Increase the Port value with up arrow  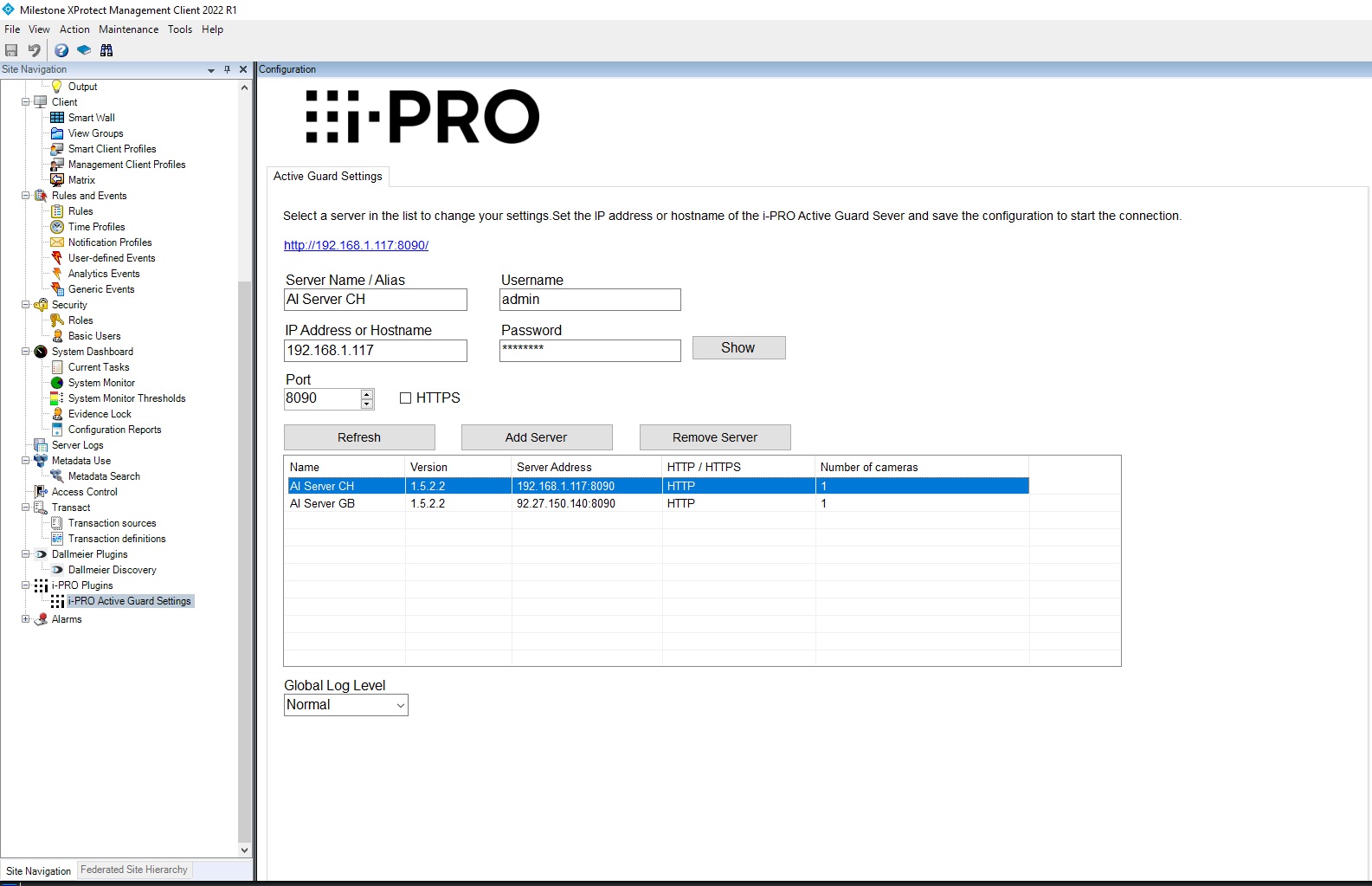pos(367,394)
